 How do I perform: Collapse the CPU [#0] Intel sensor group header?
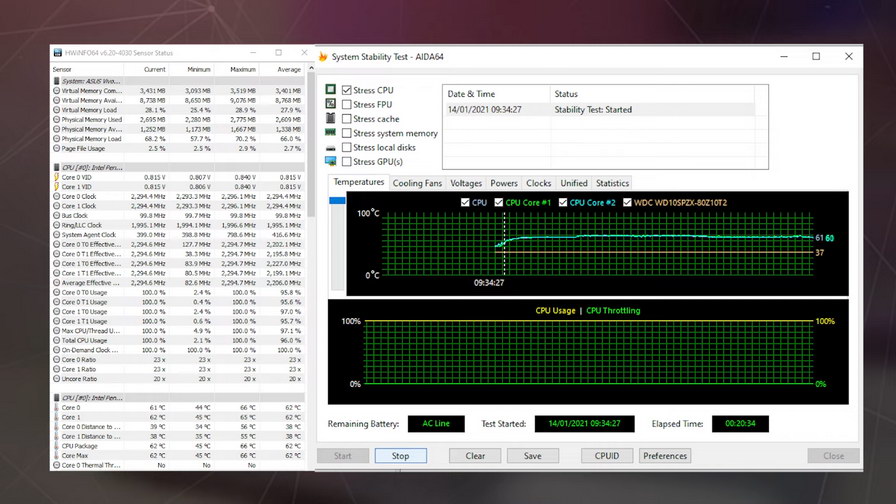point(56,167)
